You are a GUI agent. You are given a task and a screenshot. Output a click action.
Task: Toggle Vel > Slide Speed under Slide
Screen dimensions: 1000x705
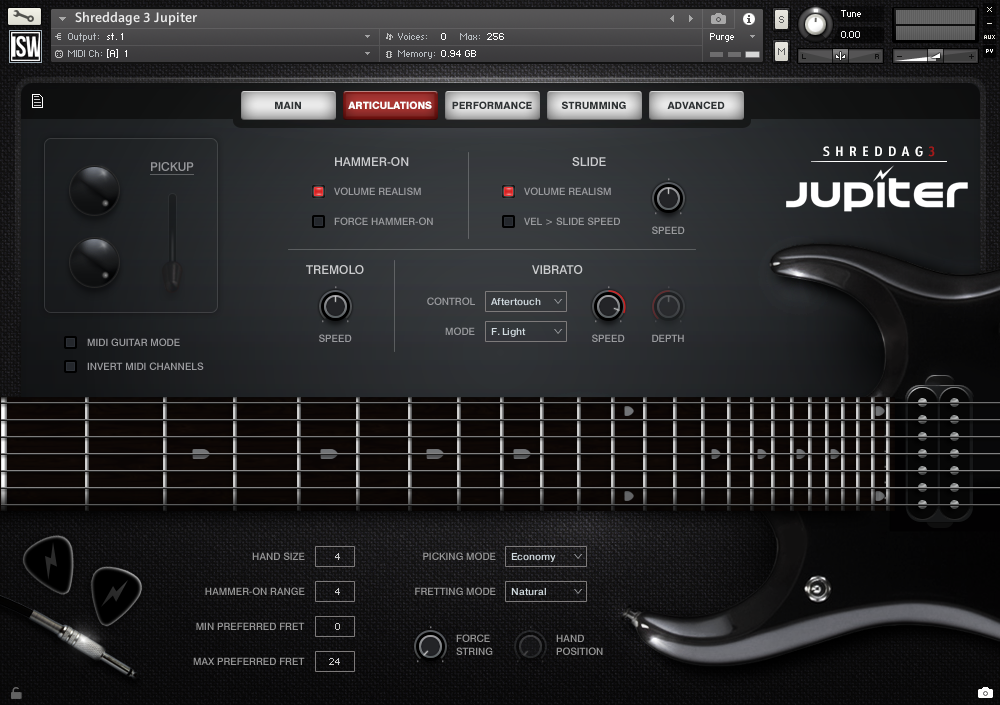click(508, 221)
